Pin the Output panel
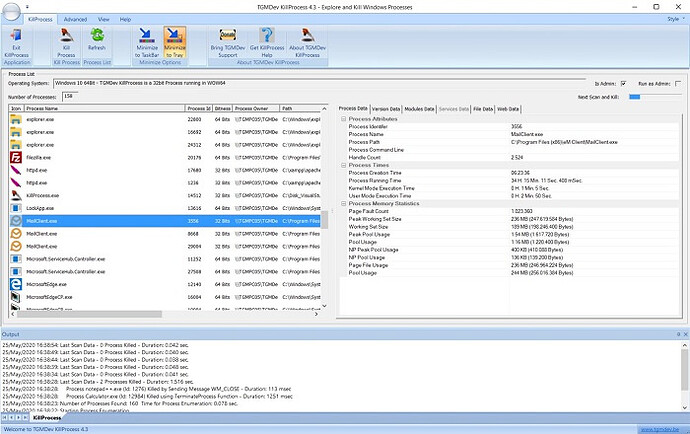690x434 pixels. (678, 335)
